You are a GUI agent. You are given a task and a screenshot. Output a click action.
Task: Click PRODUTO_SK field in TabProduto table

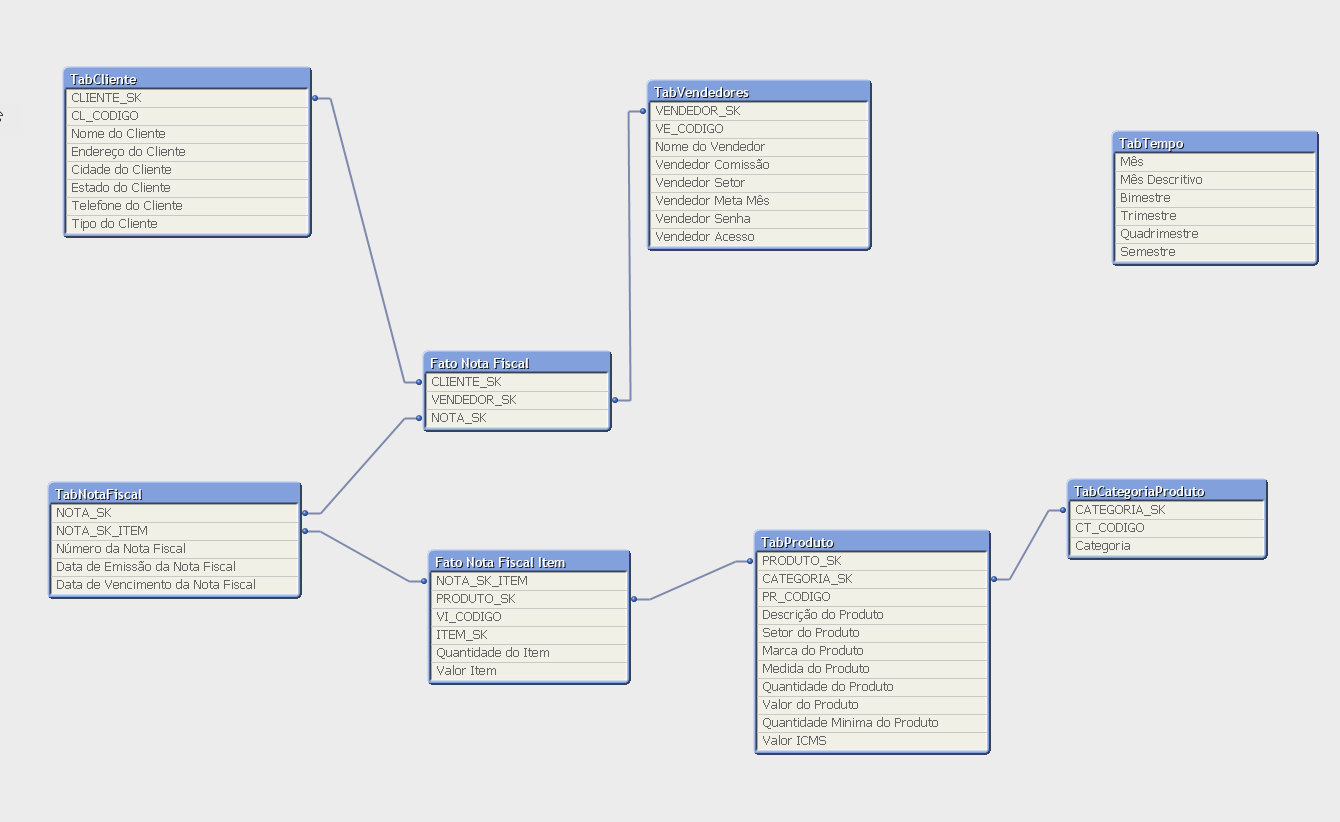(872, 561)
